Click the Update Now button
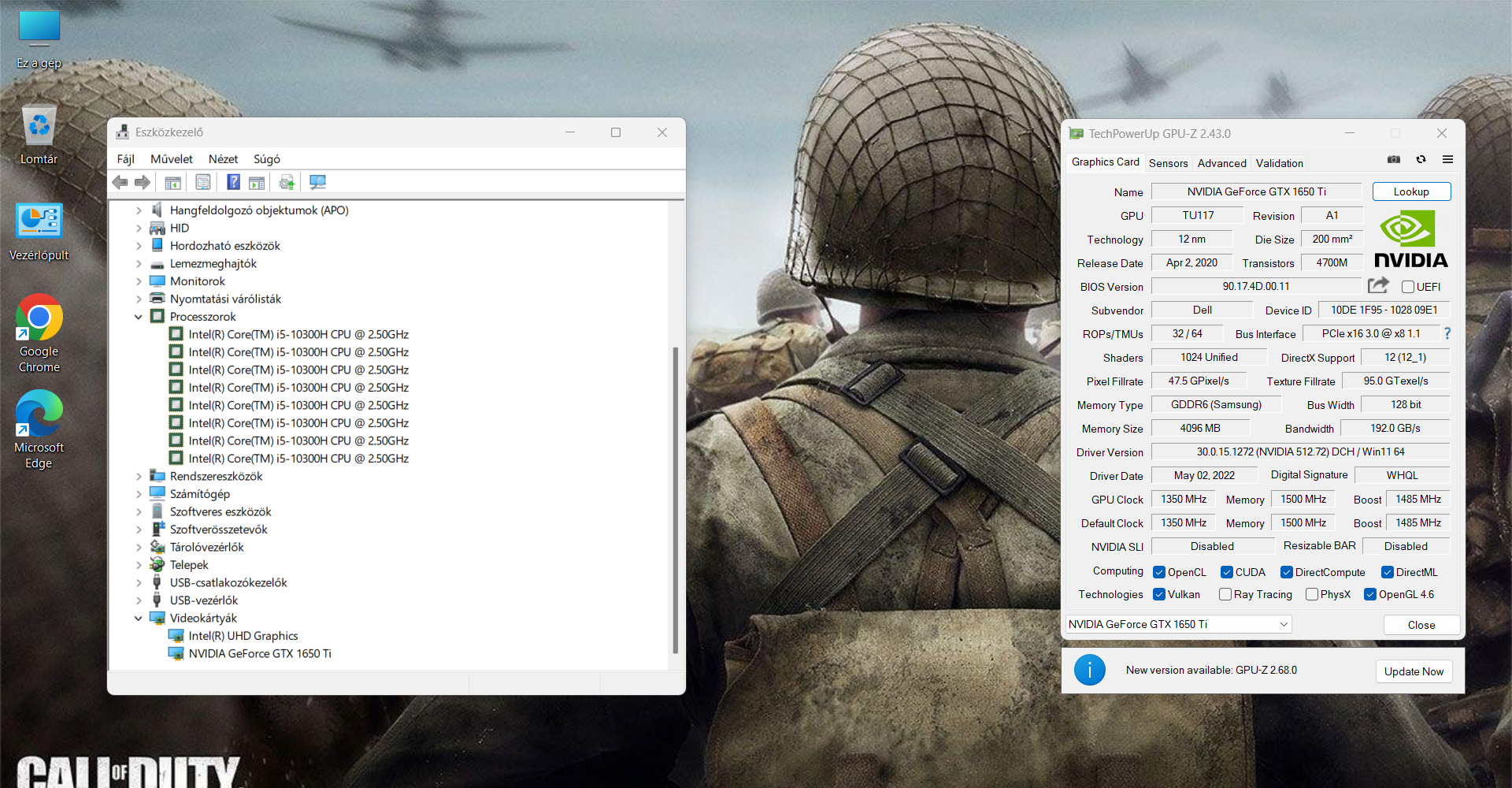1512x788 pixels. [x=1414, y=671]
